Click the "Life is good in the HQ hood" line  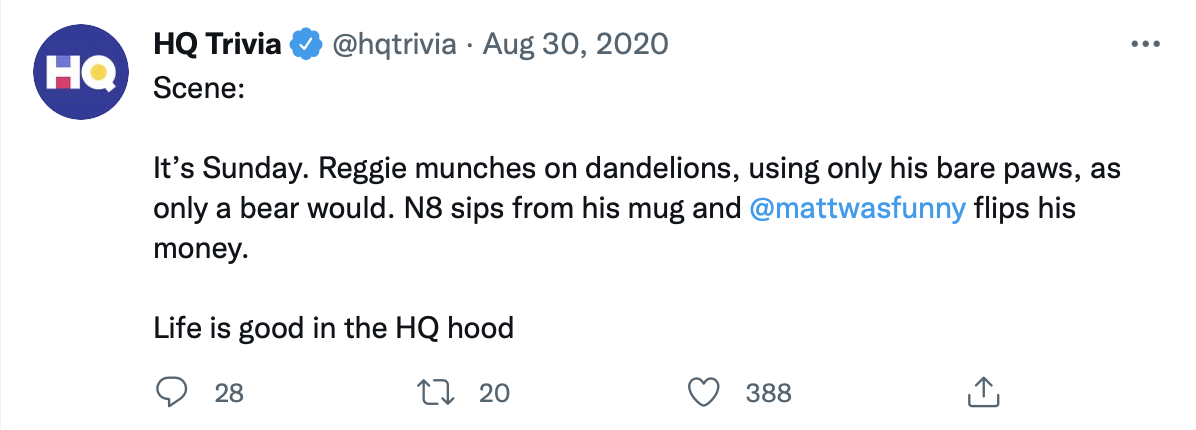click(334, 327)
